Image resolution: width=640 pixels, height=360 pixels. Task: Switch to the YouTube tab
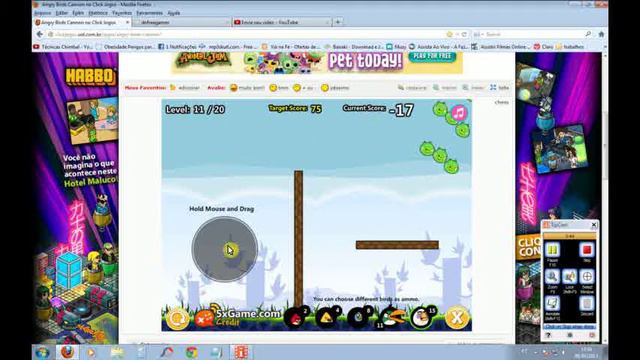coord(281,22)
